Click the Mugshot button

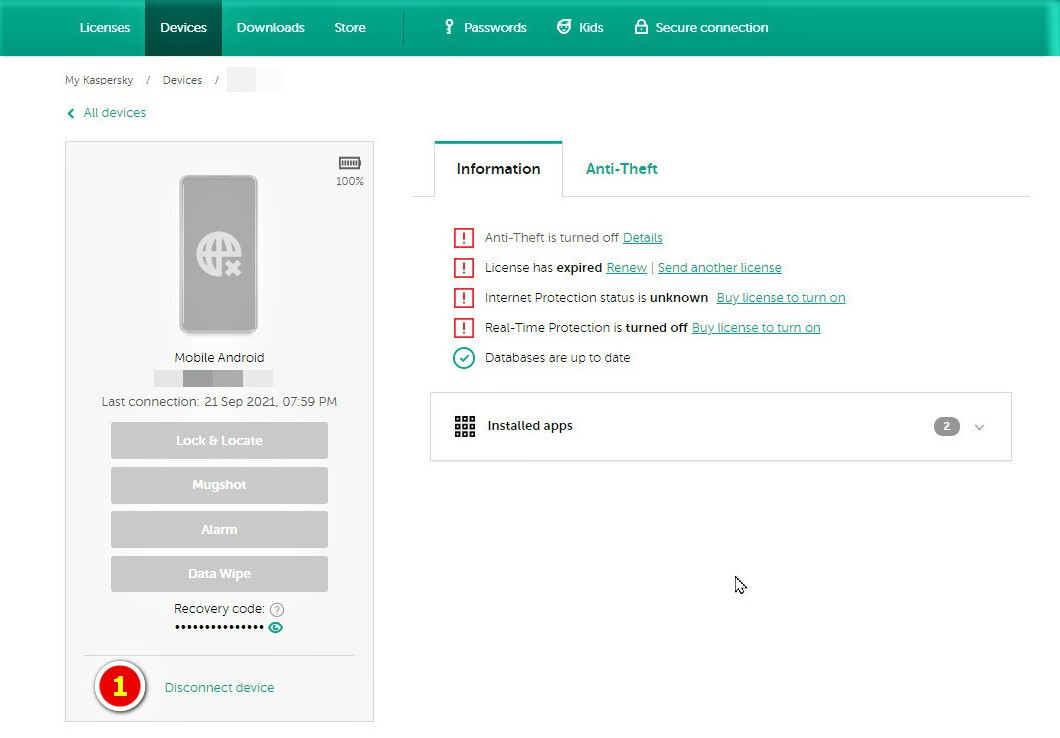(x=219, y=485)
